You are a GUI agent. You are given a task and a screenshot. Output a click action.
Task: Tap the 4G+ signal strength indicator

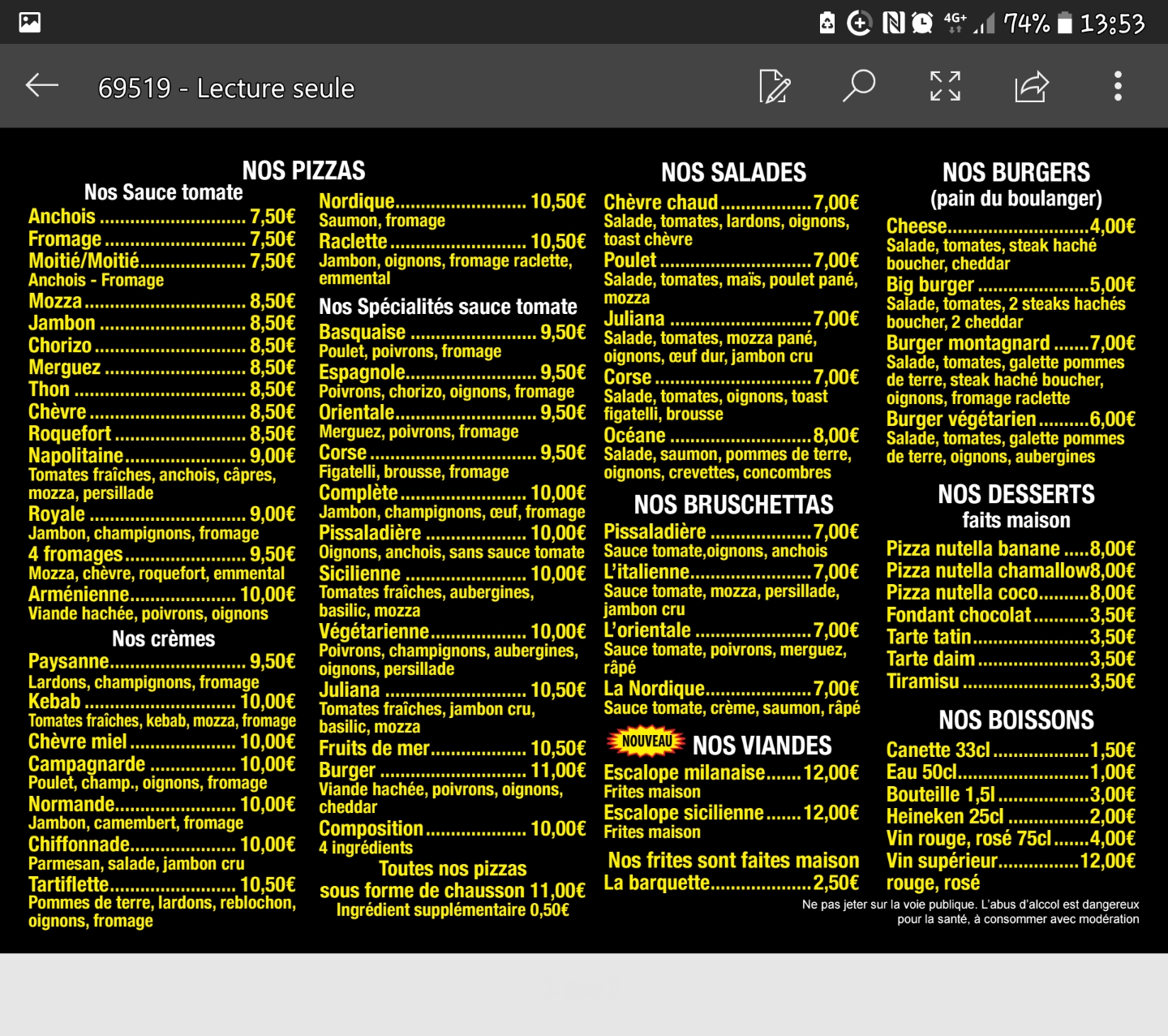[x=969, y=23]
